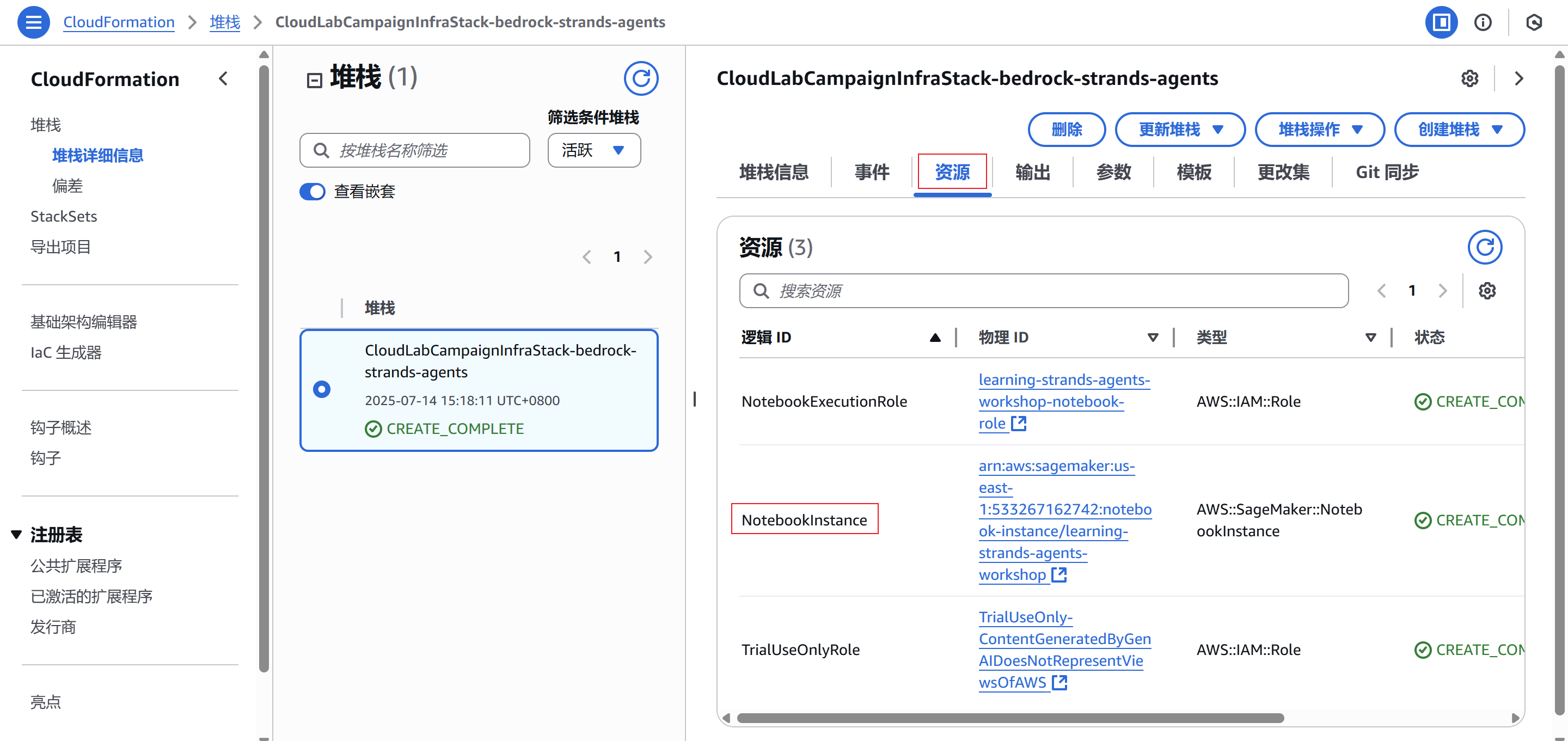Open external link icon for notebook role
The width and height of the screenshot is (1568, 741).
(1019, 423)
